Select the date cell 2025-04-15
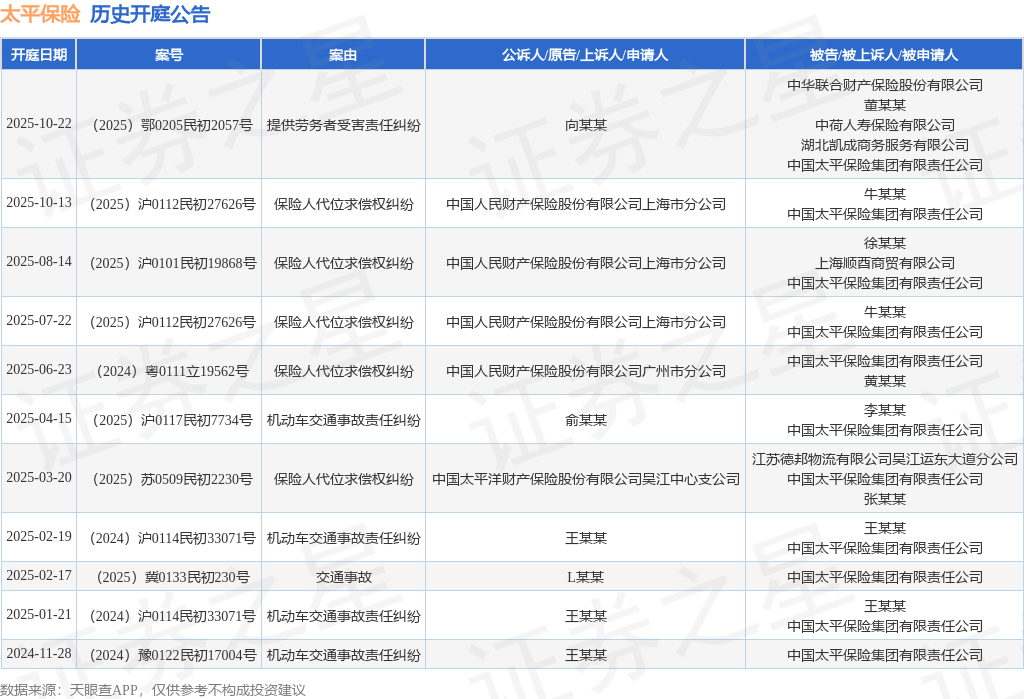This screenshot has height=699, width=1024. click(39, 418)
